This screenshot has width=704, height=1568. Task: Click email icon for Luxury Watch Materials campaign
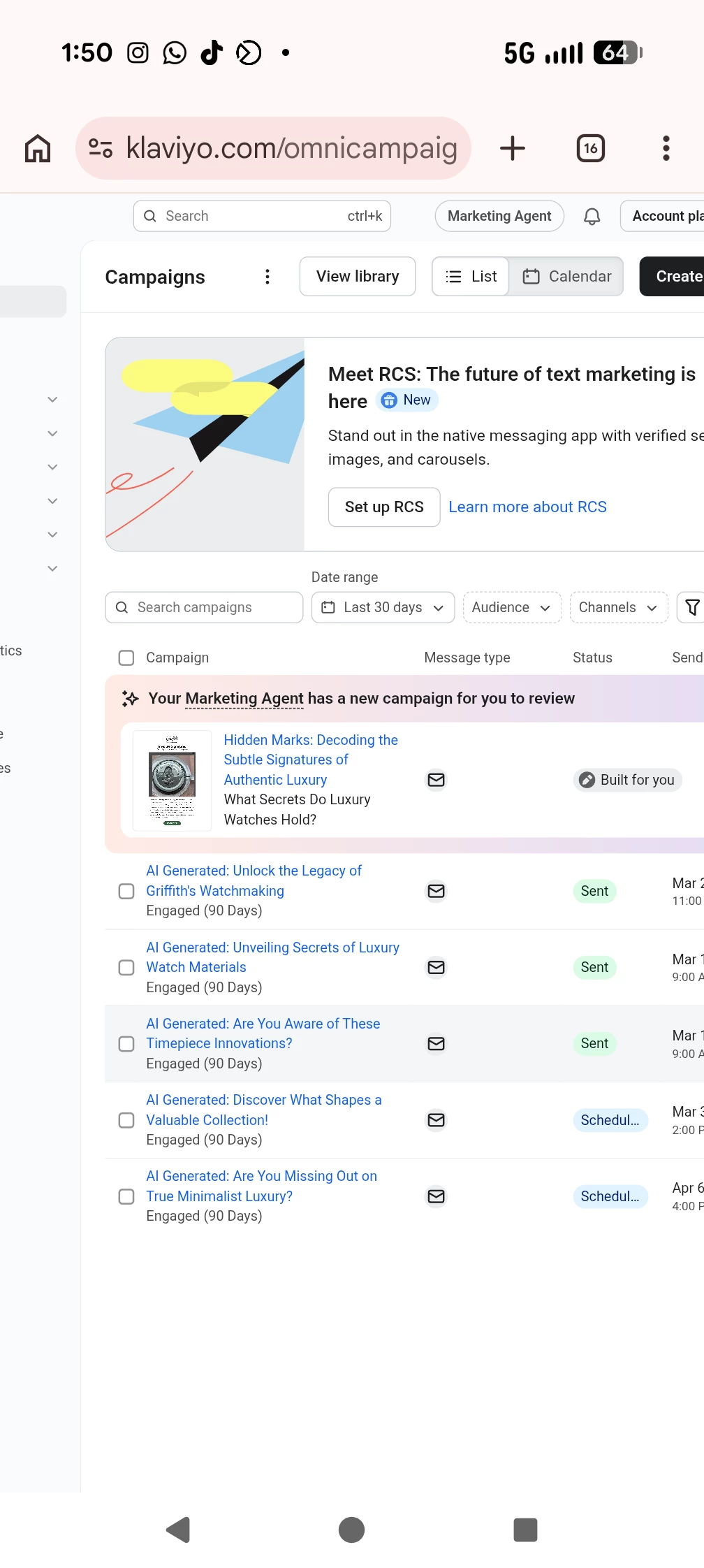coord(437,967)
